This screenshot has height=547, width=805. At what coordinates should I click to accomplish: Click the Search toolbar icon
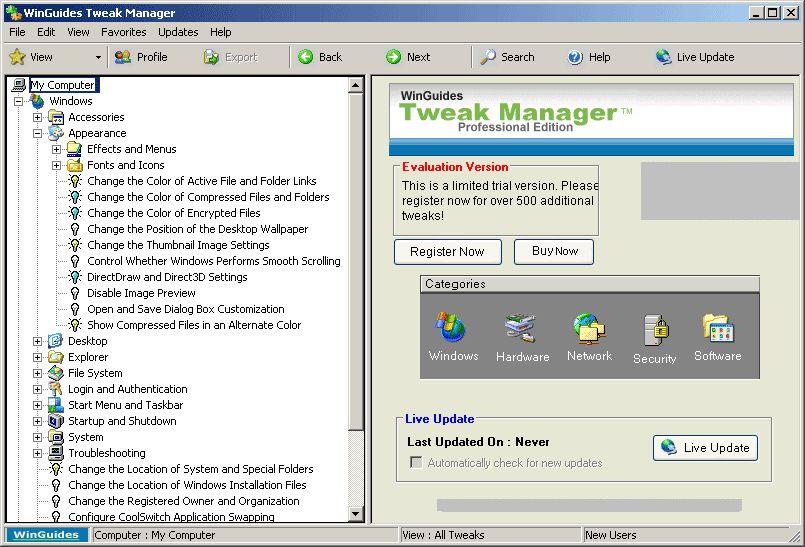tap(488, 57)
